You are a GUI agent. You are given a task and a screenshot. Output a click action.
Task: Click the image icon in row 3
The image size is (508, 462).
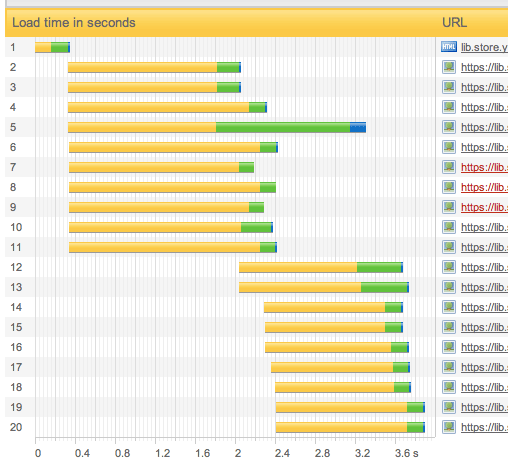pyautogui.click(x=449, y=87)
